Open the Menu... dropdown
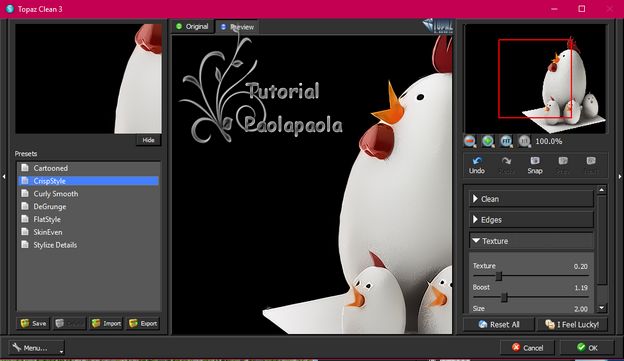 [x=36, y=348]
